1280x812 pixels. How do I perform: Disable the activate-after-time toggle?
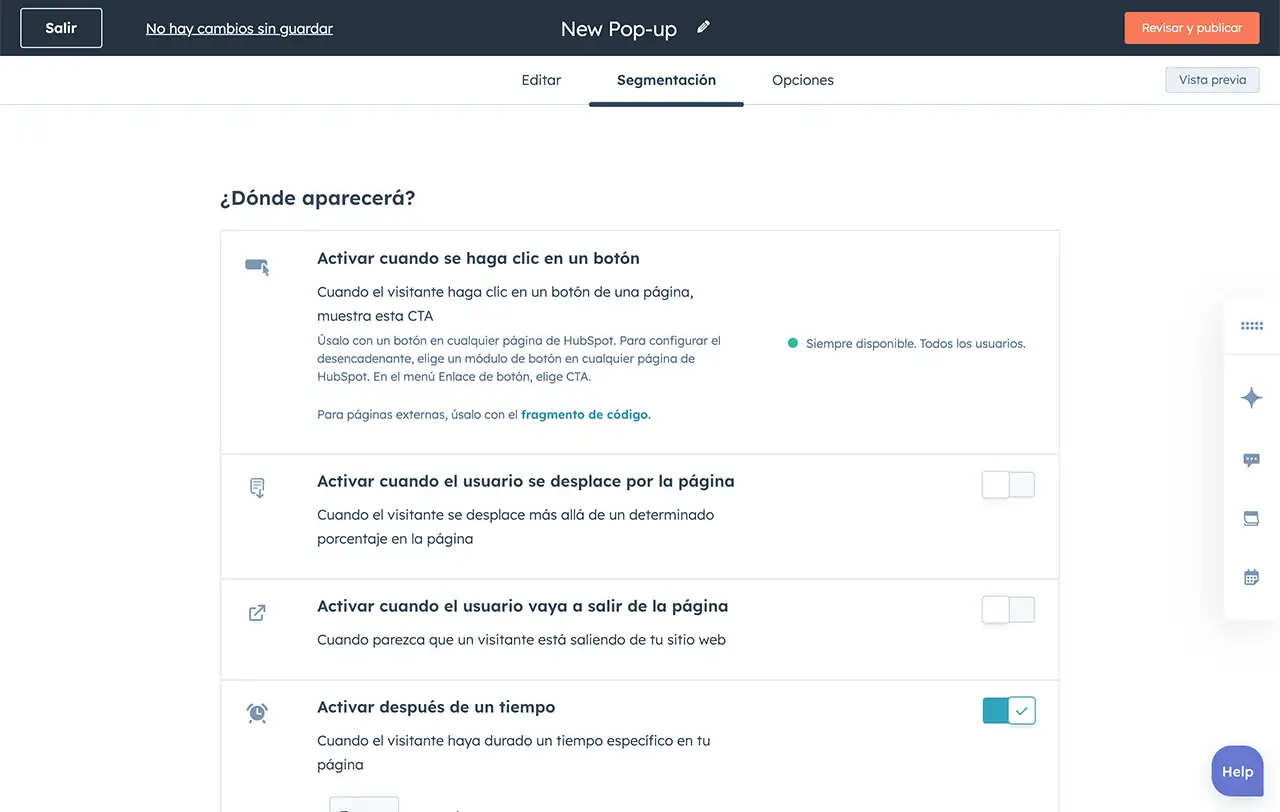tap(1009, 711)
